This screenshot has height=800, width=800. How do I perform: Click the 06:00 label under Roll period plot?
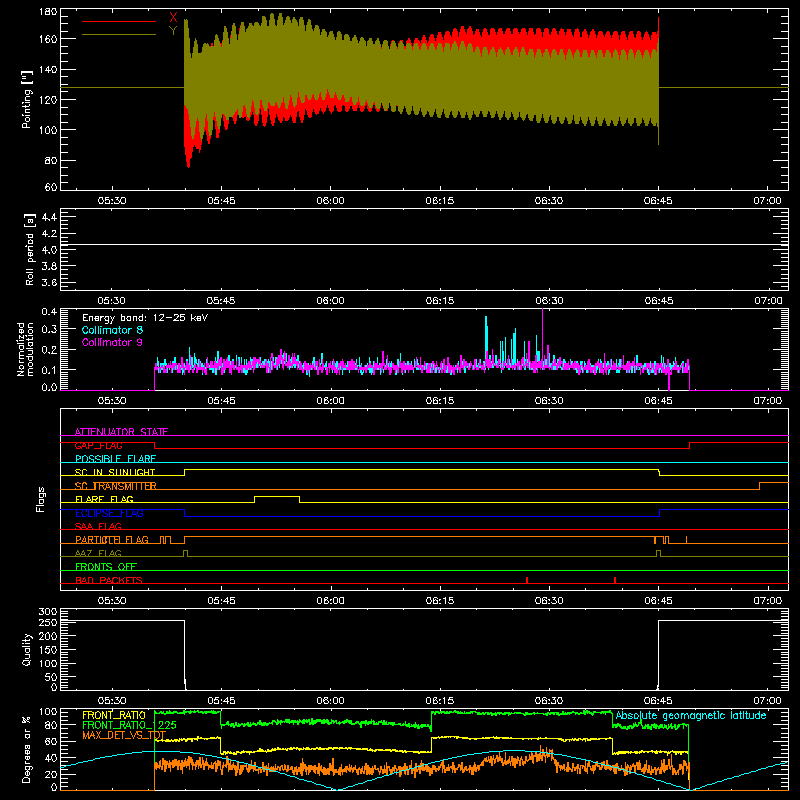[330, 301]
